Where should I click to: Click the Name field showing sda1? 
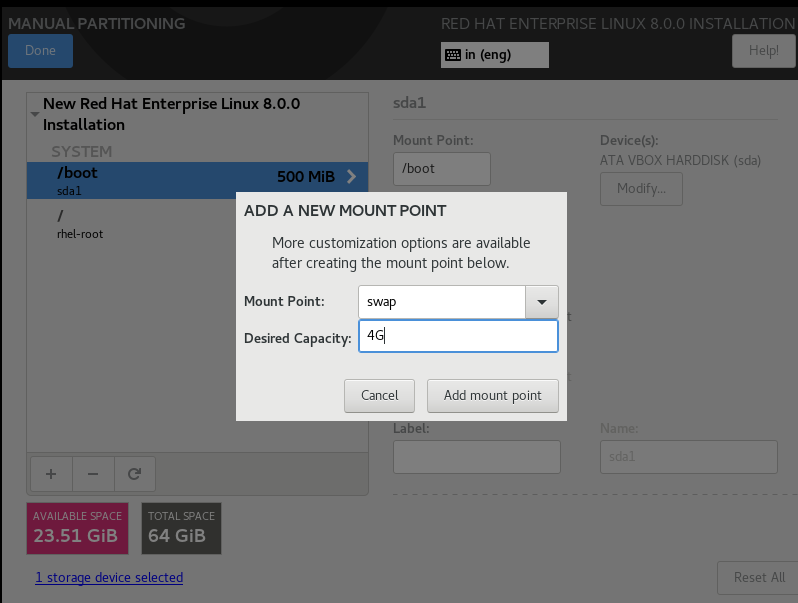tap(689, 457)
